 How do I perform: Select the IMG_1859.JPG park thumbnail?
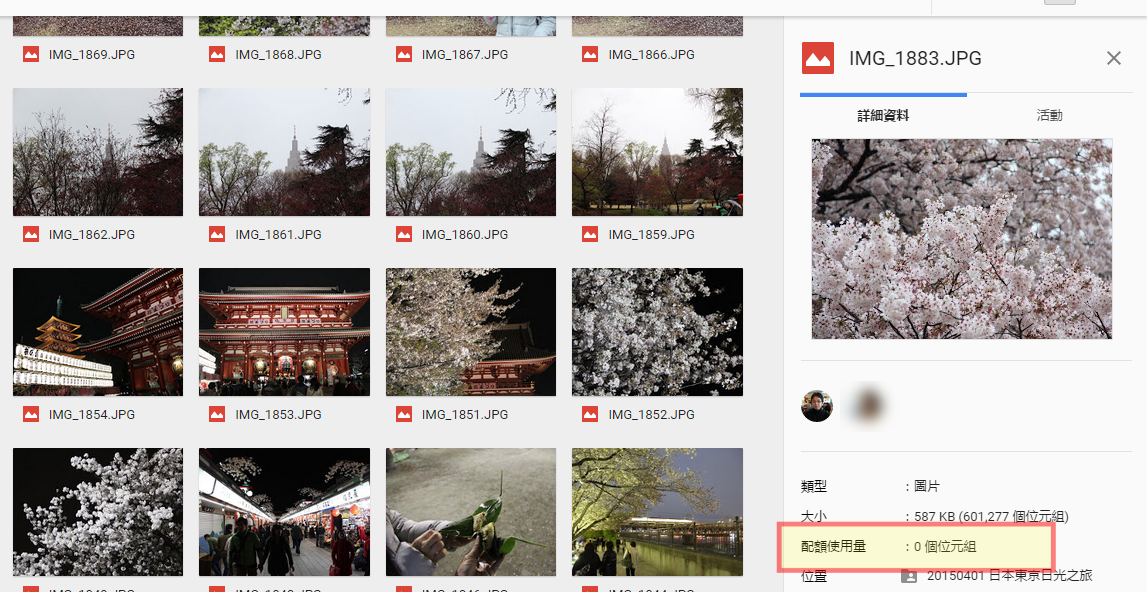(657, 152)
